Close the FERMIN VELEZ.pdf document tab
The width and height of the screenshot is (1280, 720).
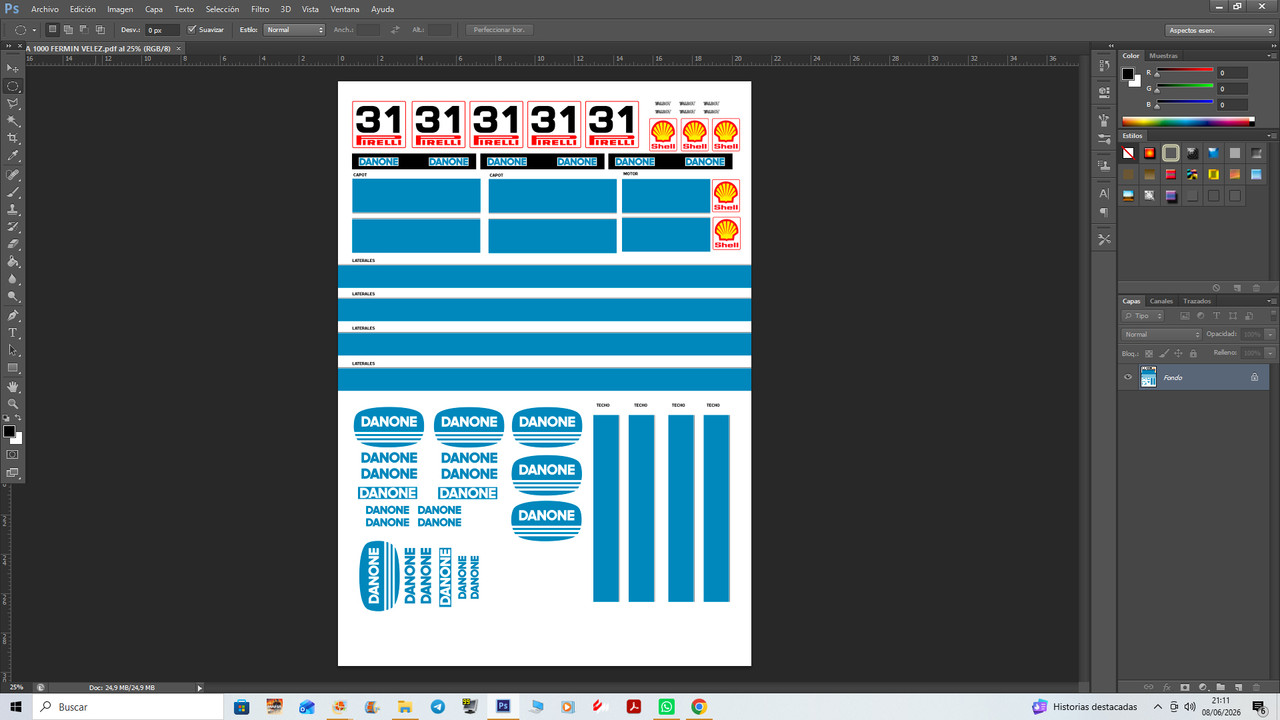[x=179, y=48]
